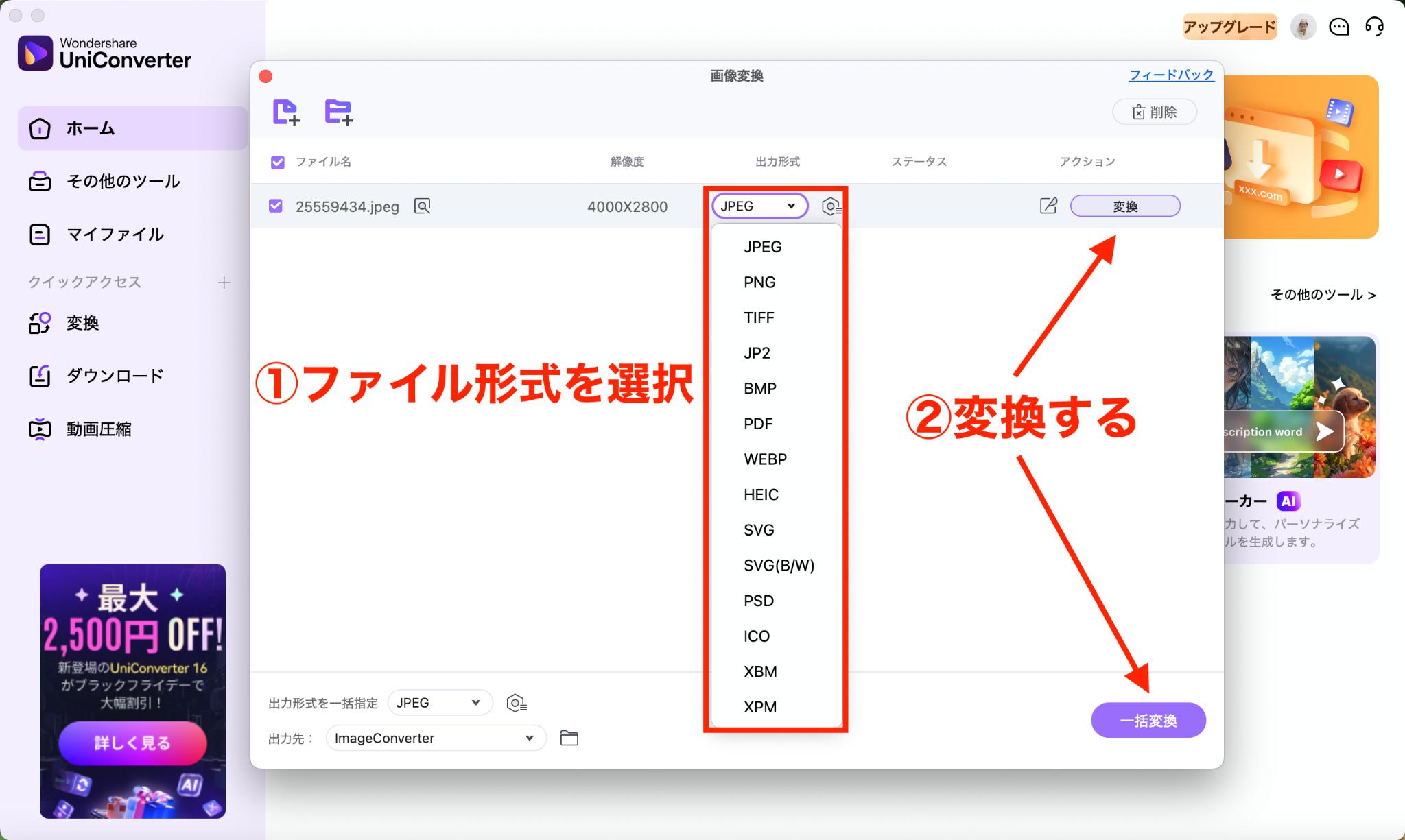Preview image 25559434.jpeg with magnifier icon
The height and width of the screenshot is (840, 1405).
(423, 206)
